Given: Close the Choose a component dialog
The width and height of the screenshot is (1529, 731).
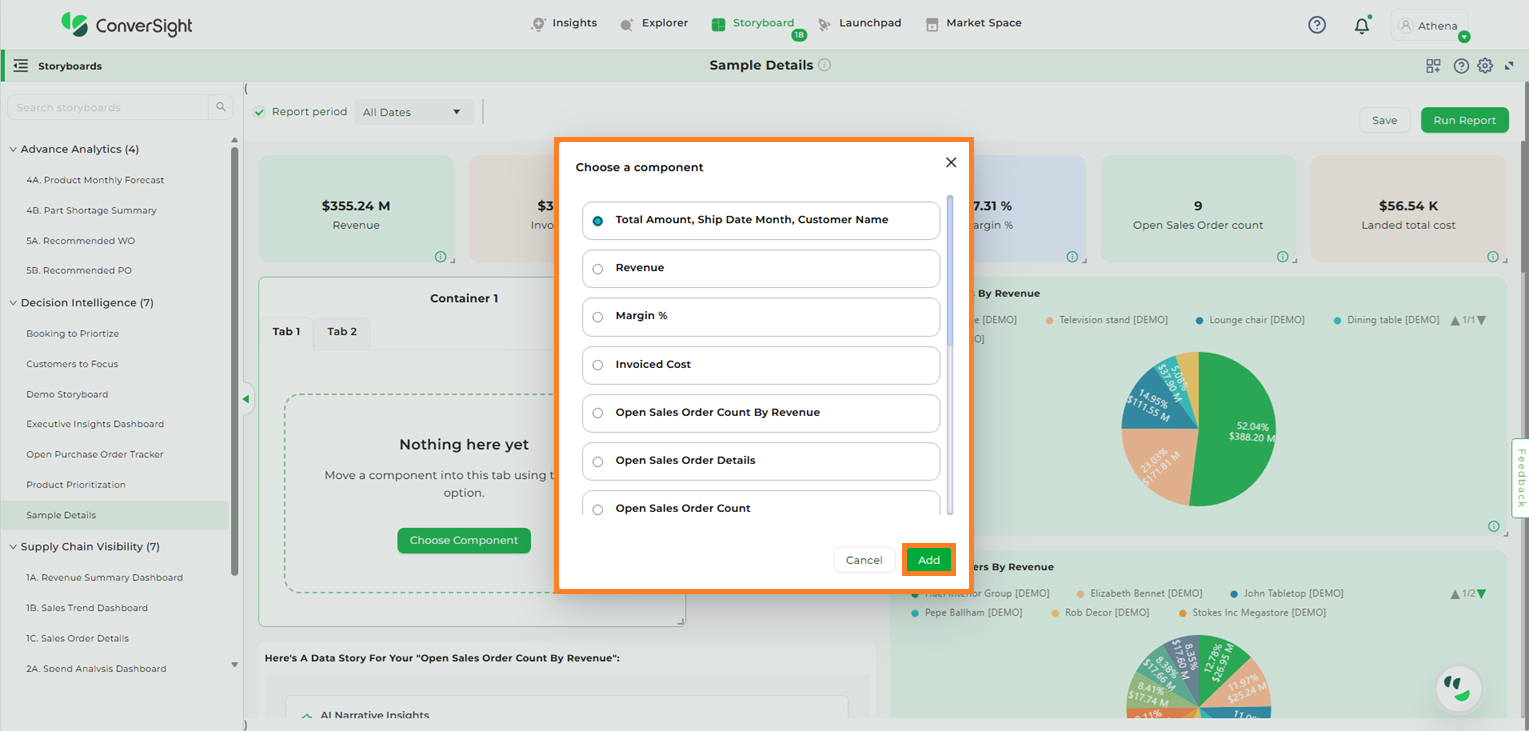Looking at the screenshot, I should 951,162.
